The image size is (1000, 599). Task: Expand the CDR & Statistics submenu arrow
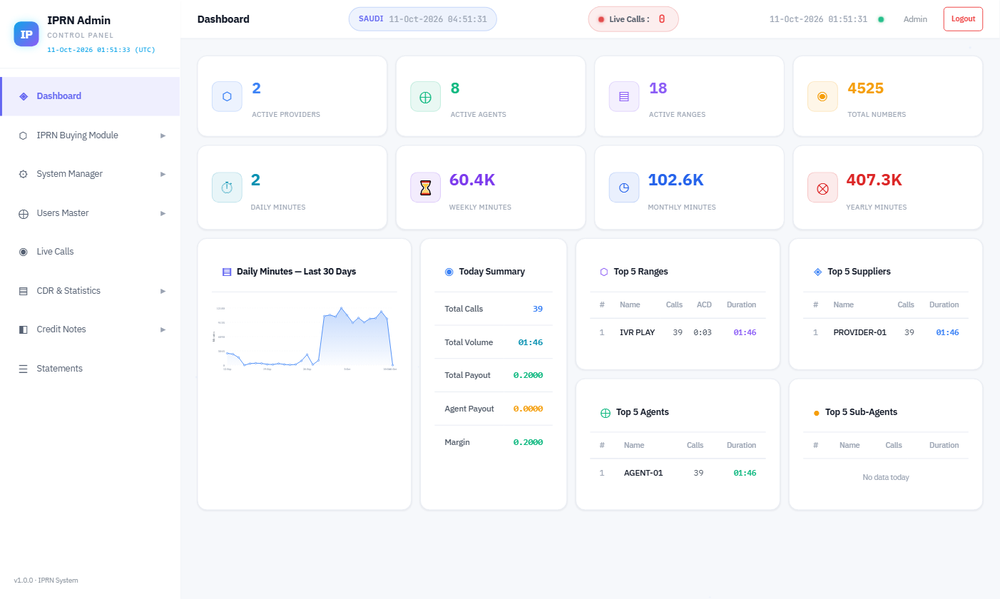pos(163,291)
